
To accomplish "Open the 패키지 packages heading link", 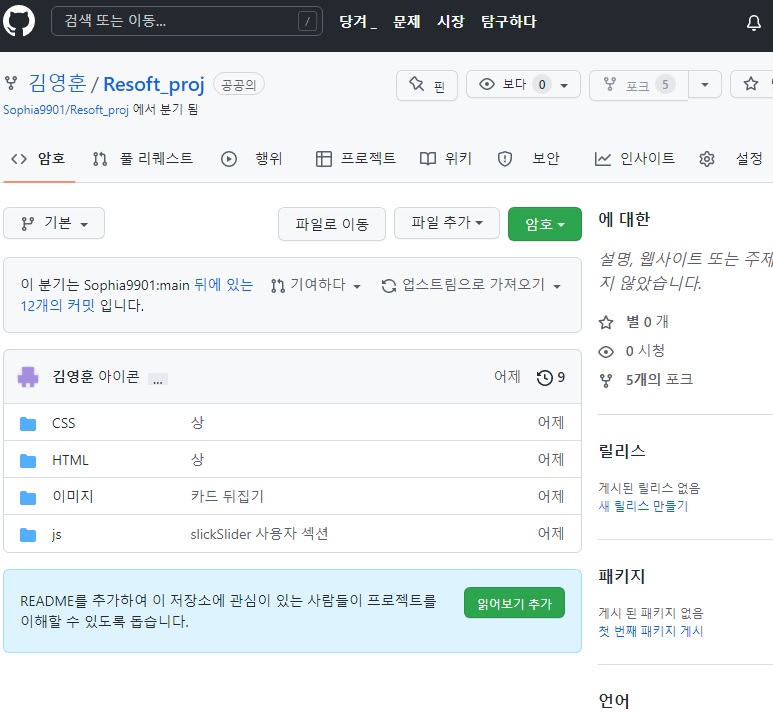I will (622, 576).
